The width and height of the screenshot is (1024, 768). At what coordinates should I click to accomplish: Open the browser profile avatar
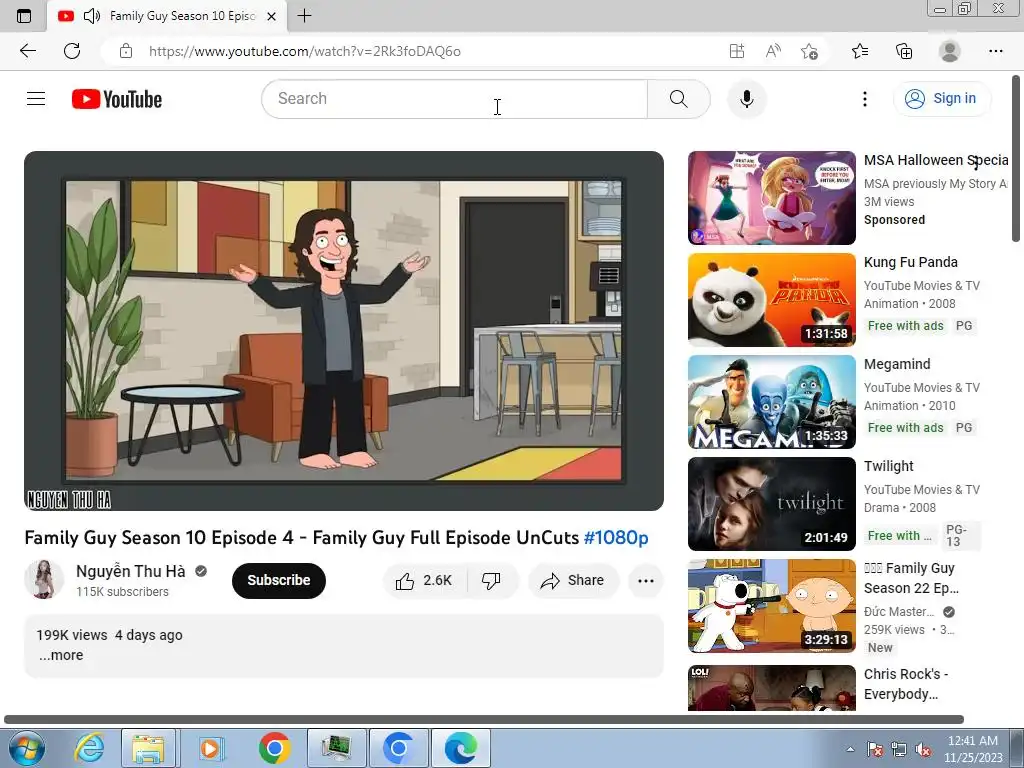[x=949, y=51]
